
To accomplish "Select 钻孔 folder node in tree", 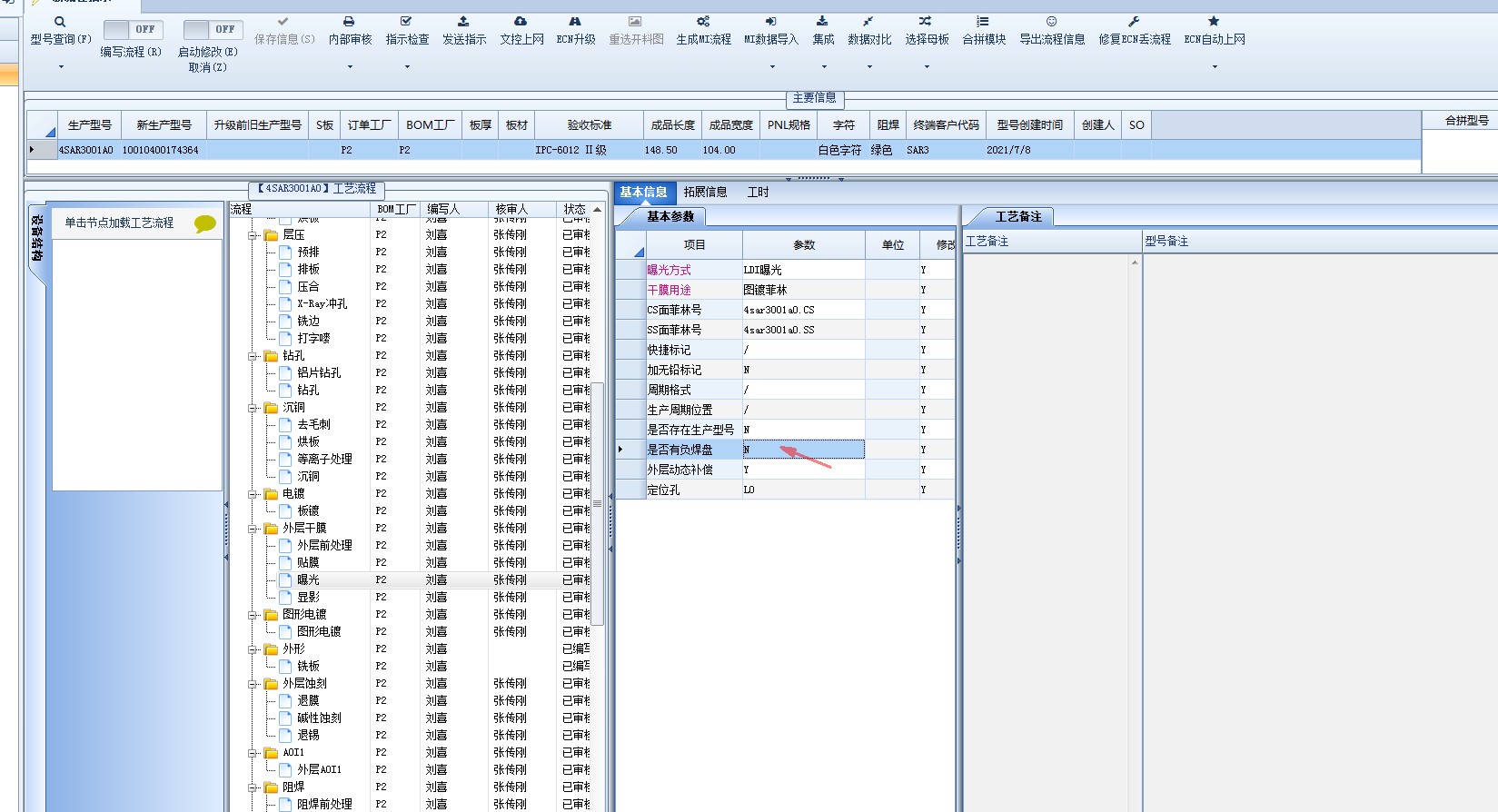I will 293,355.
